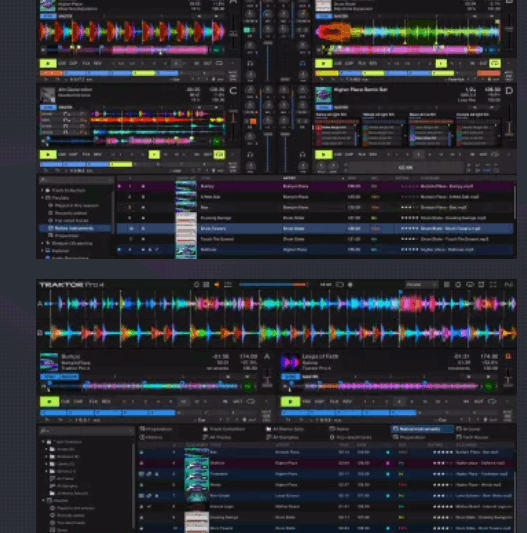Toggle SYNC on deck C in four-deck layout
Screen dimensions: 527x533
coord(48,107)
